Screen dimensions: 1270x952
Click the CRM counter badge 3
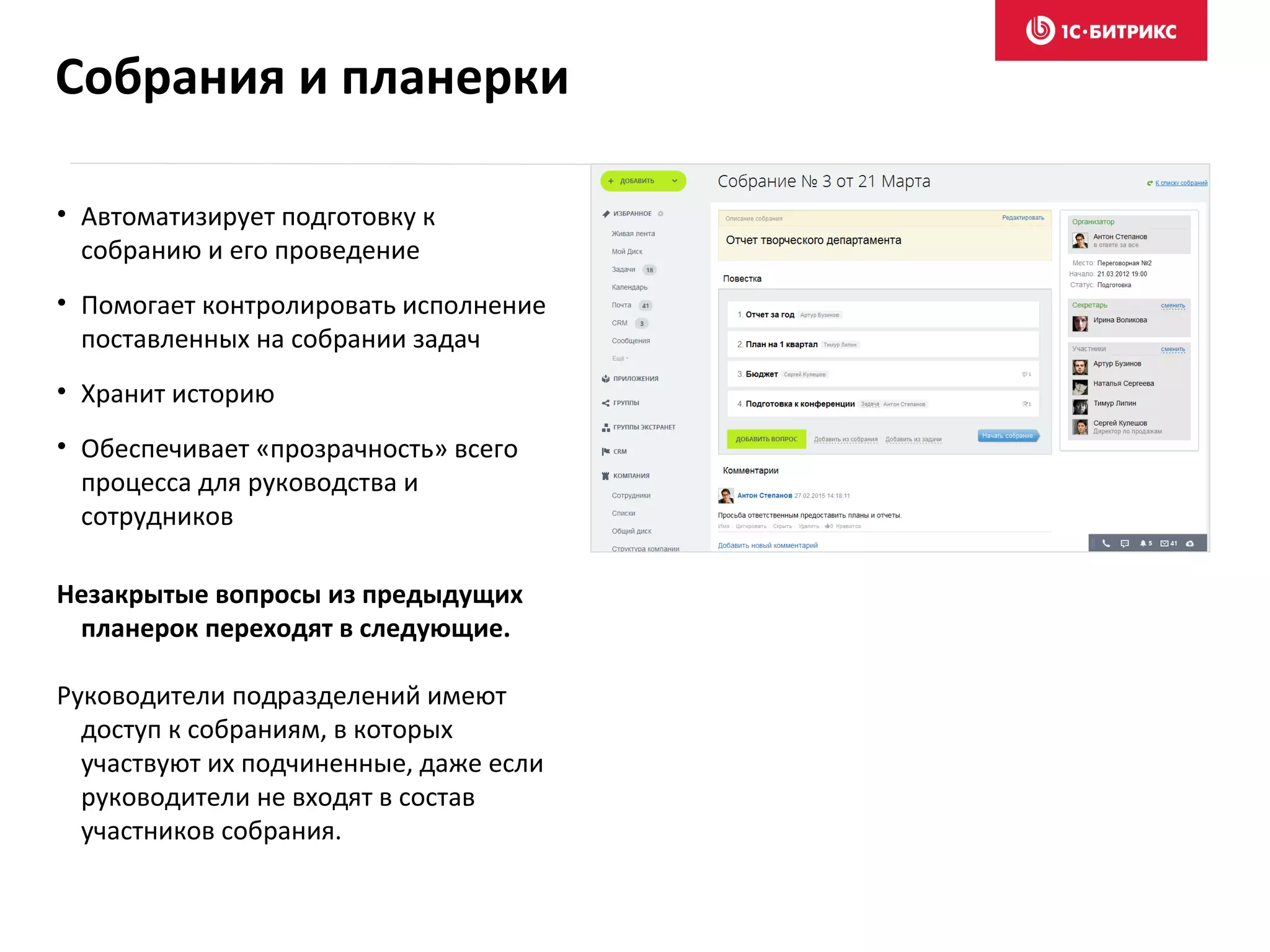(x=642, y=324)
